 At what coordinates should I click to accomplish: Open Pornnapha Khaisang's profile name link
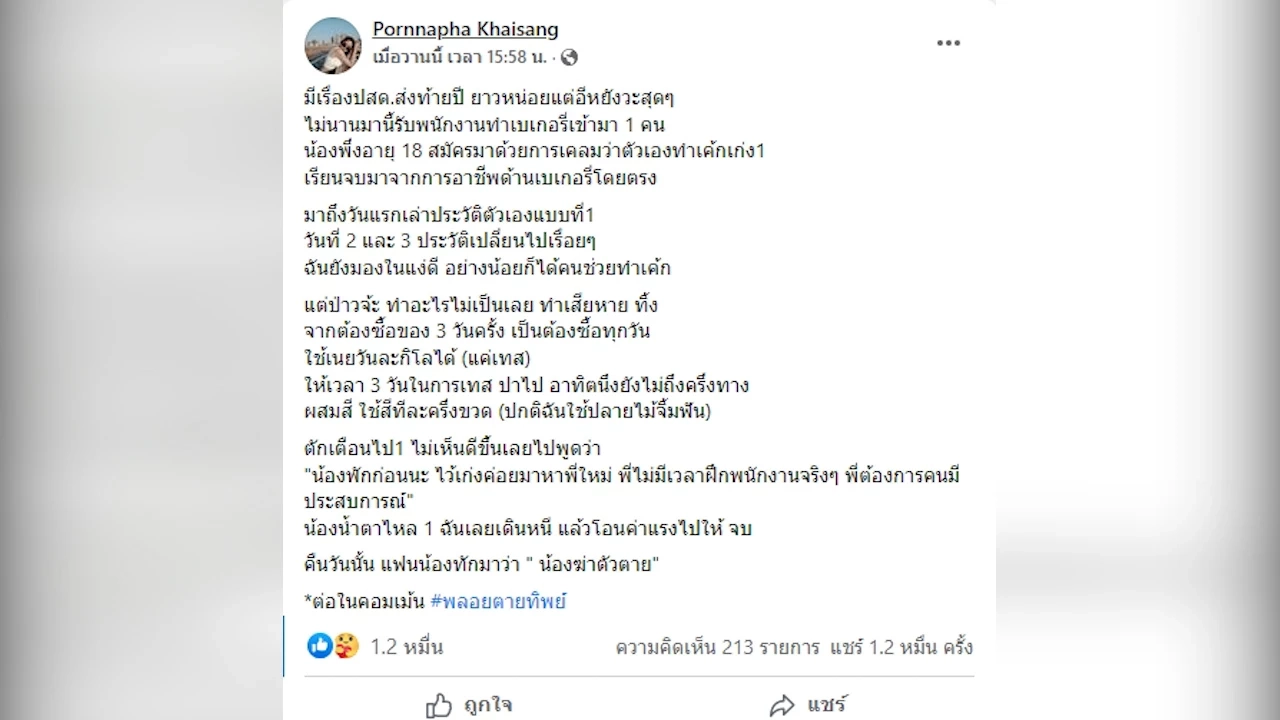(x=465, y=29)
